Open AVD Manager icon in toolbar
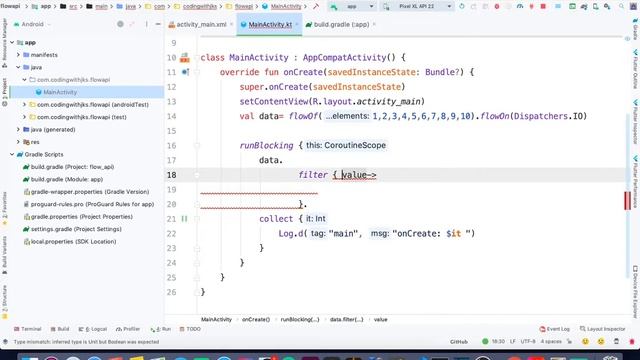The height and width of the screenshot is (360, 640). (x=596, y=7)
